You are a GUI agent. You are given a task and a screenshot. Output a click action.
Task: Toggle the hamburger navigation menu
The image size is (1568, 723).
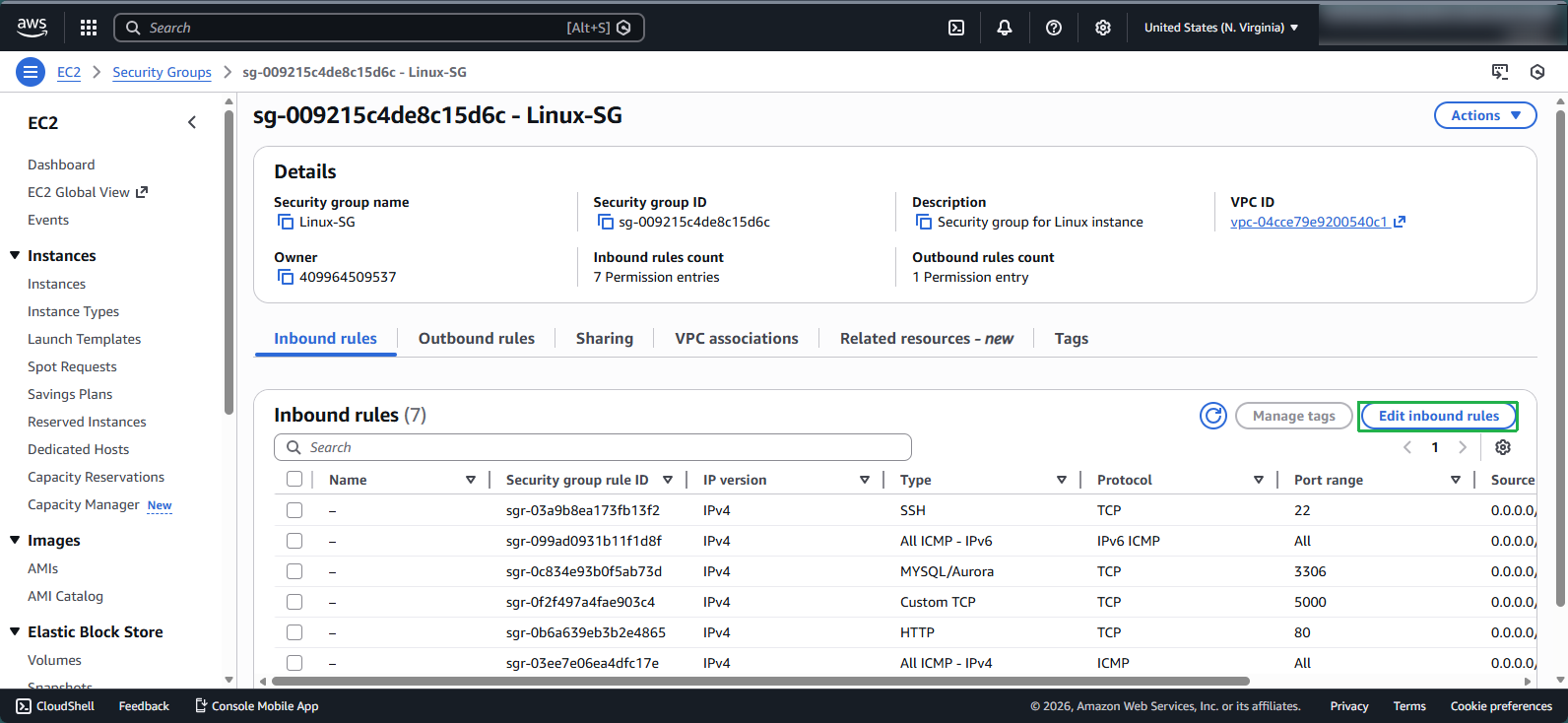coord(31,72)
